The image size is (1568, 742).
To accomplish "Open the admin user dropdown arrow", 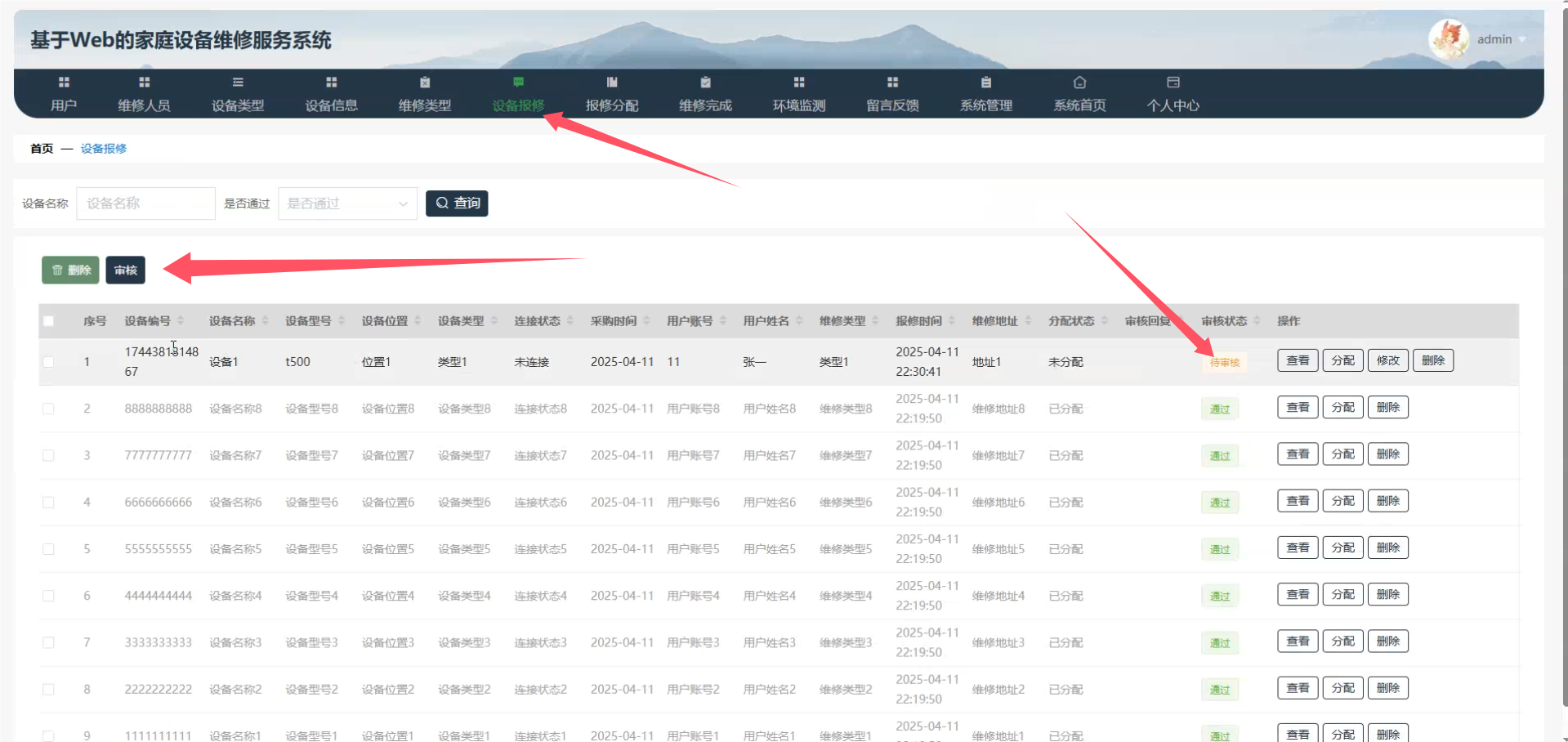I will click(x=1522, y=40).
